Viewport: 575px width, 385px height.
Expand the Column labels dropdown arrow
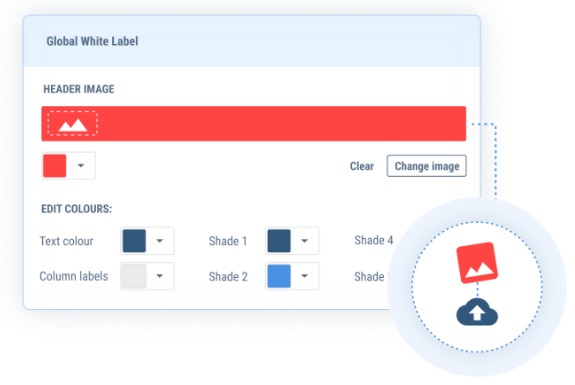tap(160, 276)
